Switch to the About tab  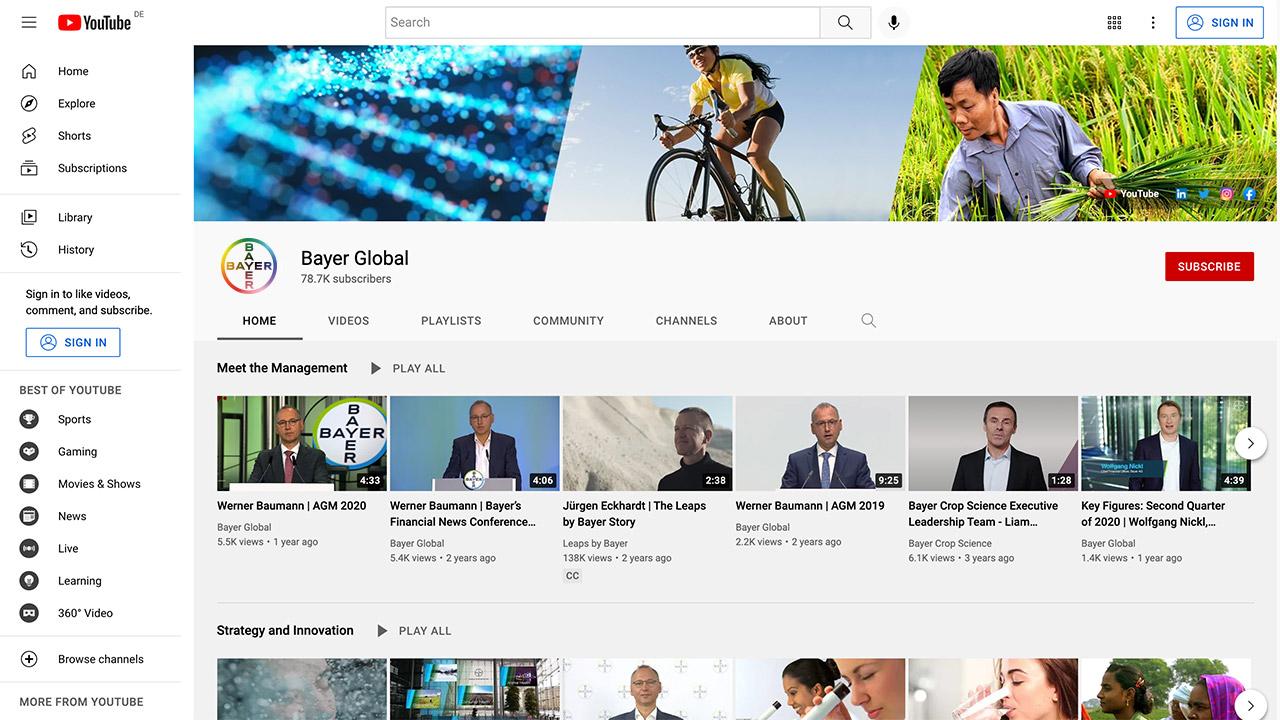[x=788, y=321]
